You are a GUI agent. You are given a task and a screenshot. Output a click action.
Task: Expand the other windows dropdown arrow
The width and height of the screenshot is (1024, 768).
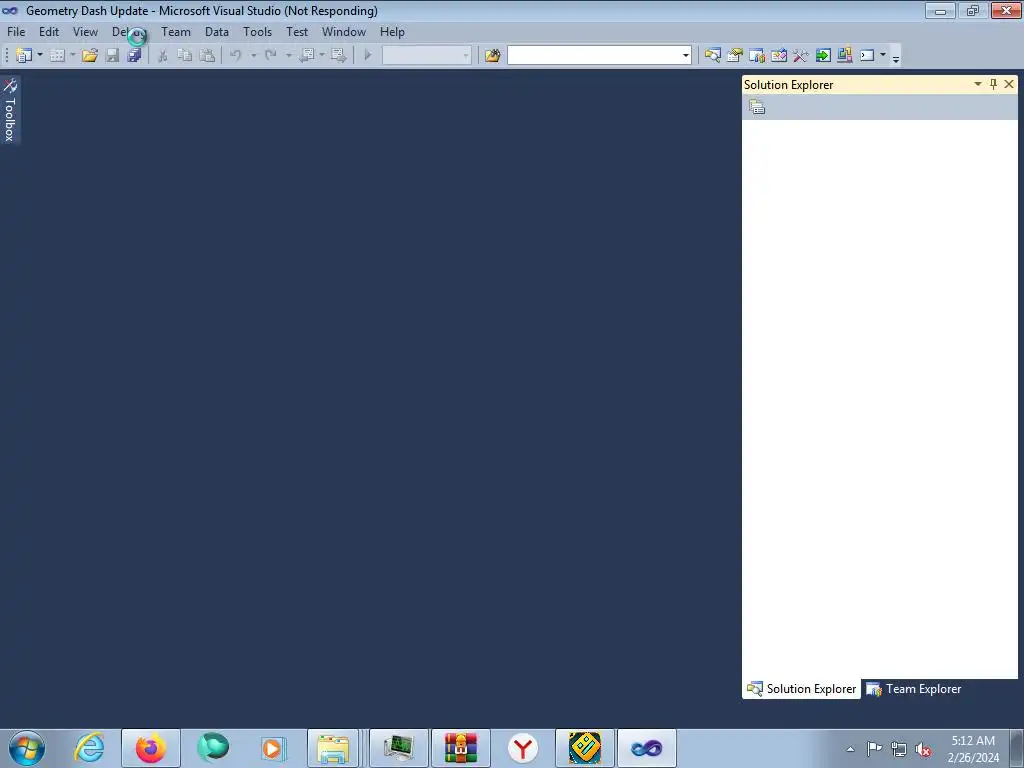[882, 56]
